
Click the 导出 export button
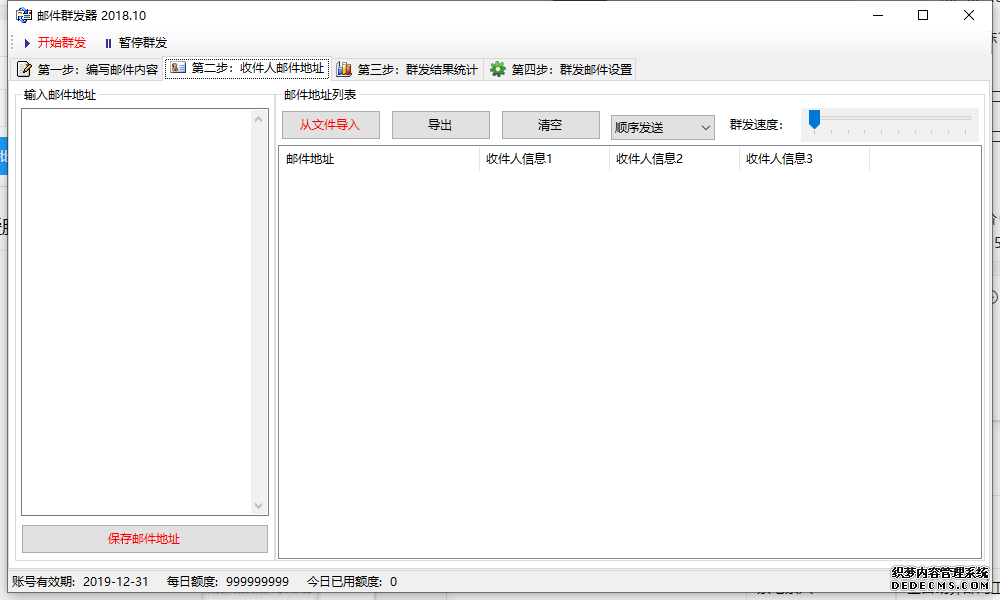(440, 124)
